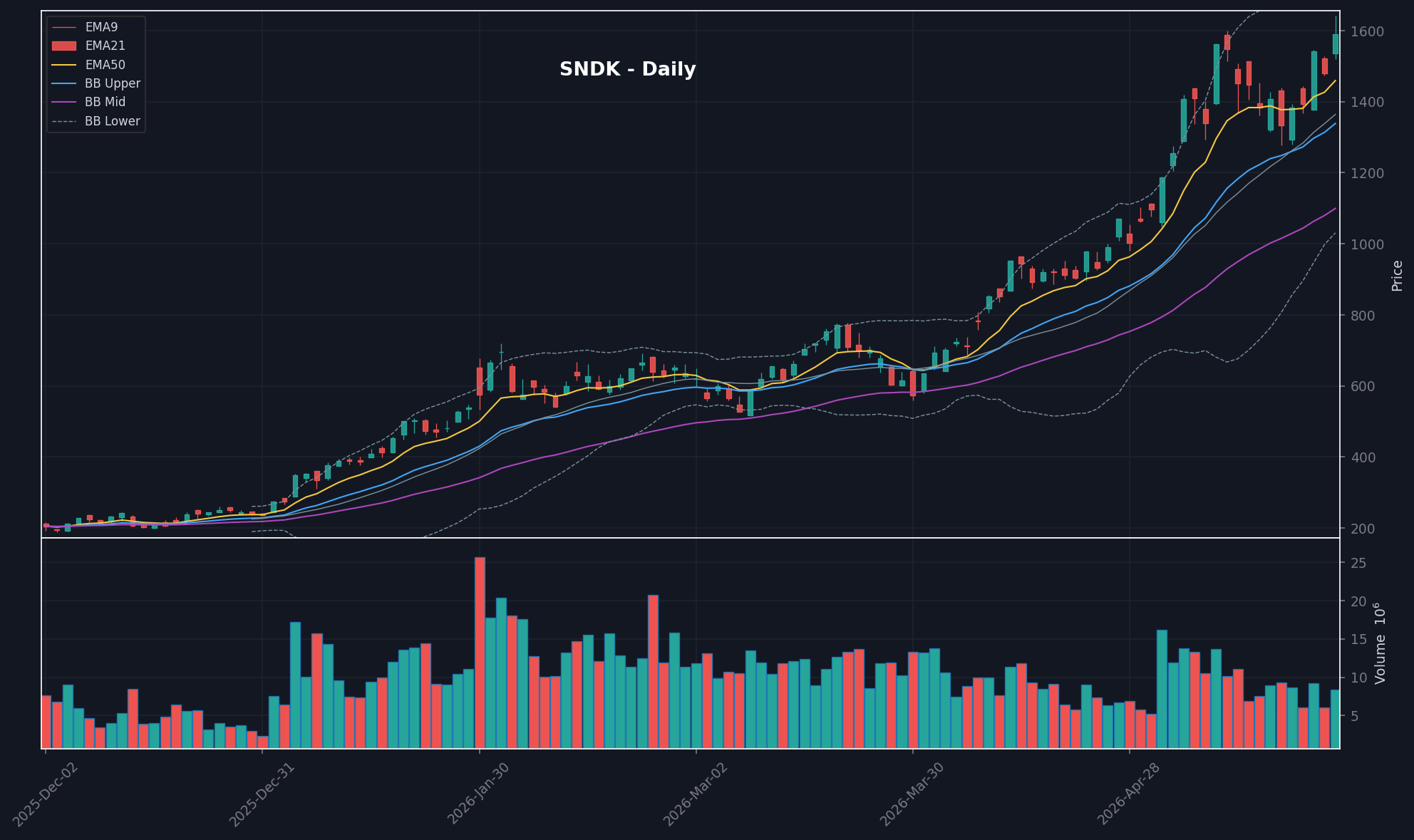Screen dimensions: 1414x840
Task: Click the 5 volume axis label
Action: click(x=1355, y=716)
